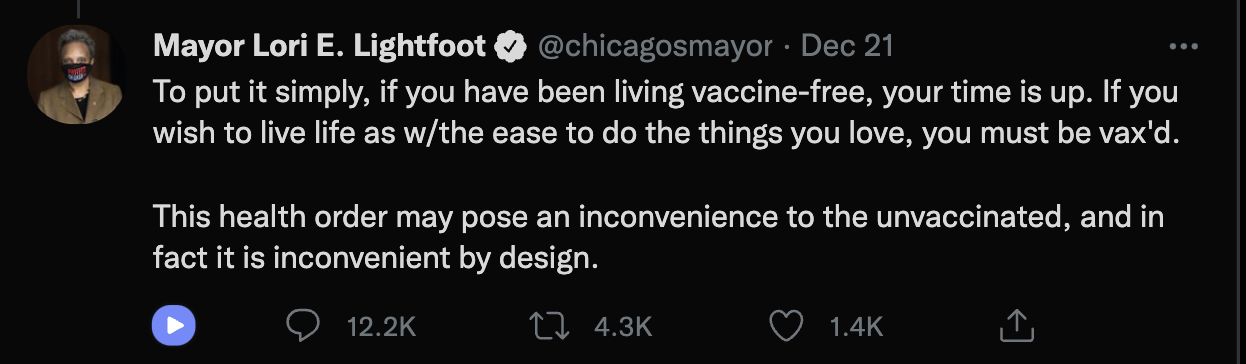
Task: Click the line 'fact it is inconvenient by design'
Action: 375,259
